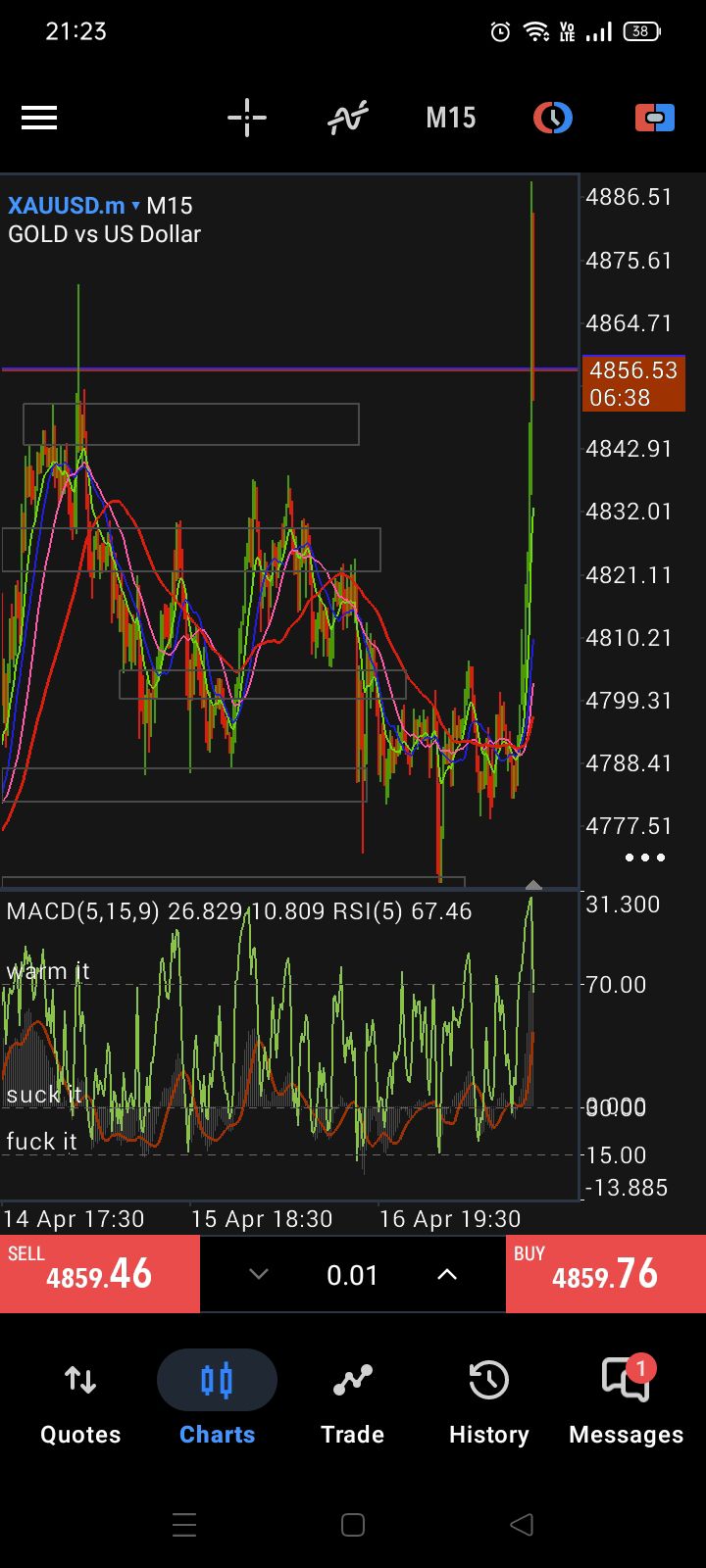Image resolution: width=706 pixels, height=1568 pixels.
Task: Activate the crosshair cursor tool
Action: pyautogui.click(x=247, y=119)
